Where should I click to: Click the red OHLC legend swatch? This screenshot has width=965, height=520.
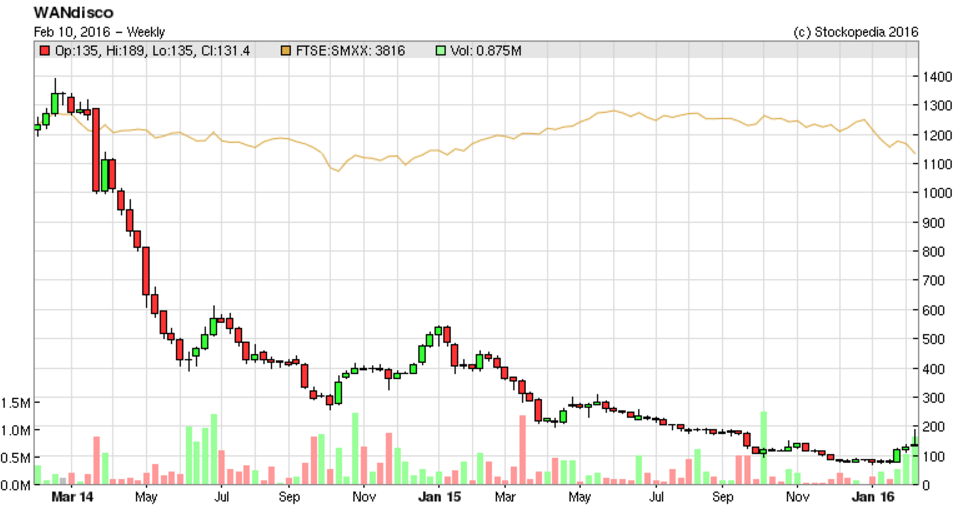point(44,50)
